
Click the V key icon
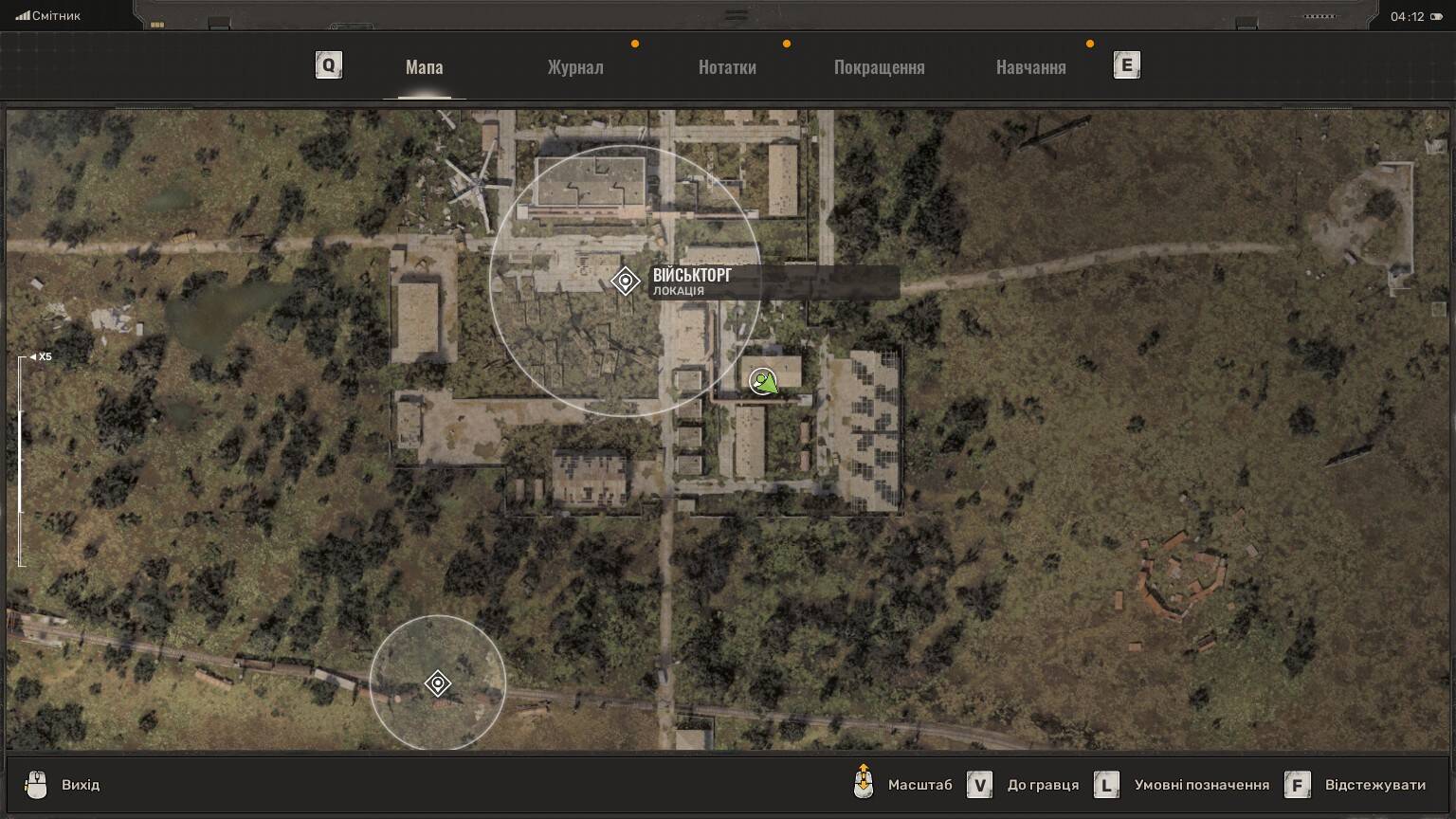click(x=979, y=785)
